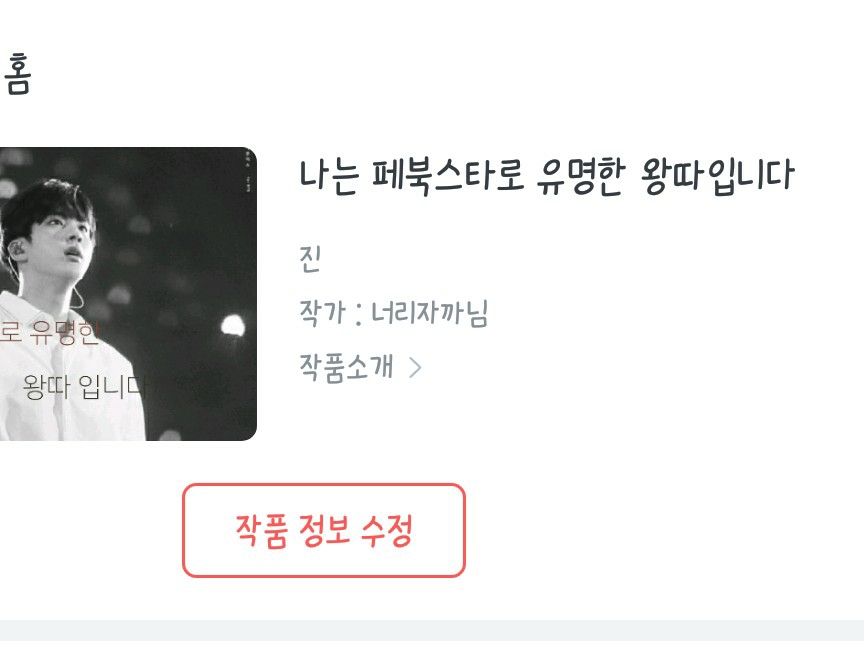
Task: Select the 홈 header tab
Action: coord(16,74)
